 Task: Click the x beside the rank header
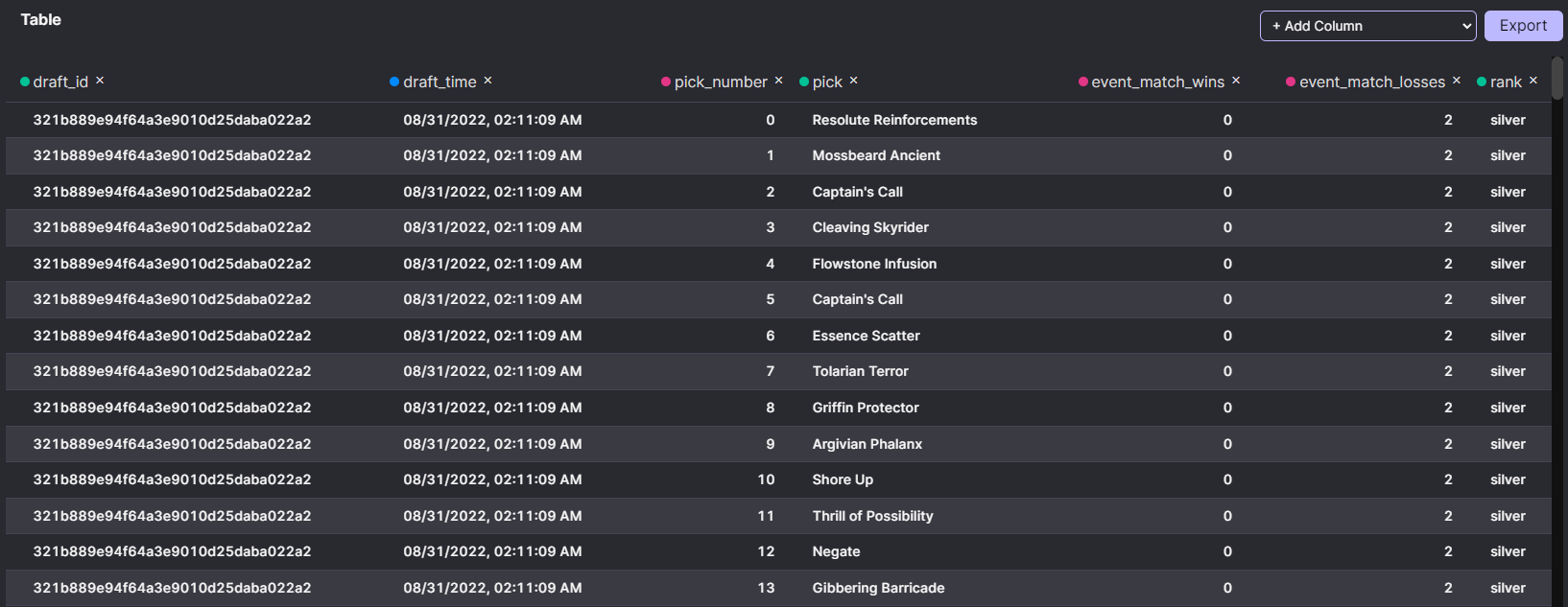pyautogui.click(x=1532, y=81)
